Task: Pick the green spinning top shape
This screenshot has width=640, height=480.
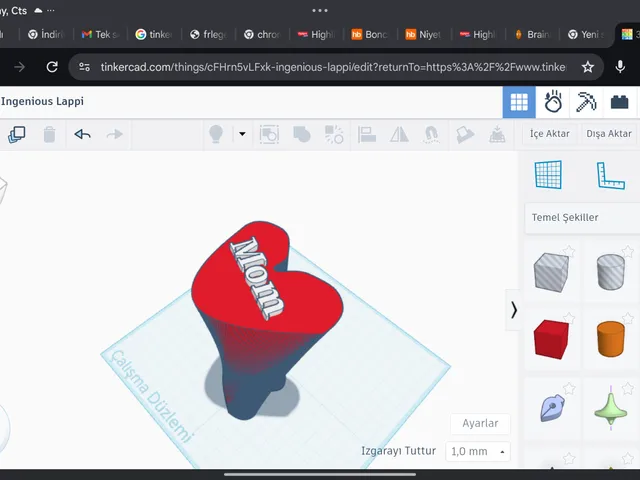Action: pyautogui.click(x=611, y=408)
